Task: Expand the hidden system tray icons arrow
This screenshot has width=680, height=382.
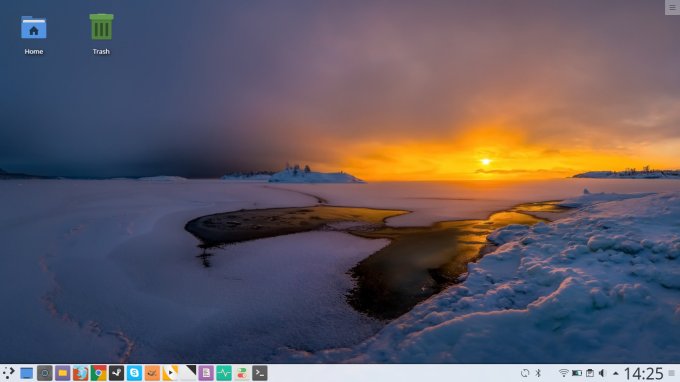Action: [615, 373]
